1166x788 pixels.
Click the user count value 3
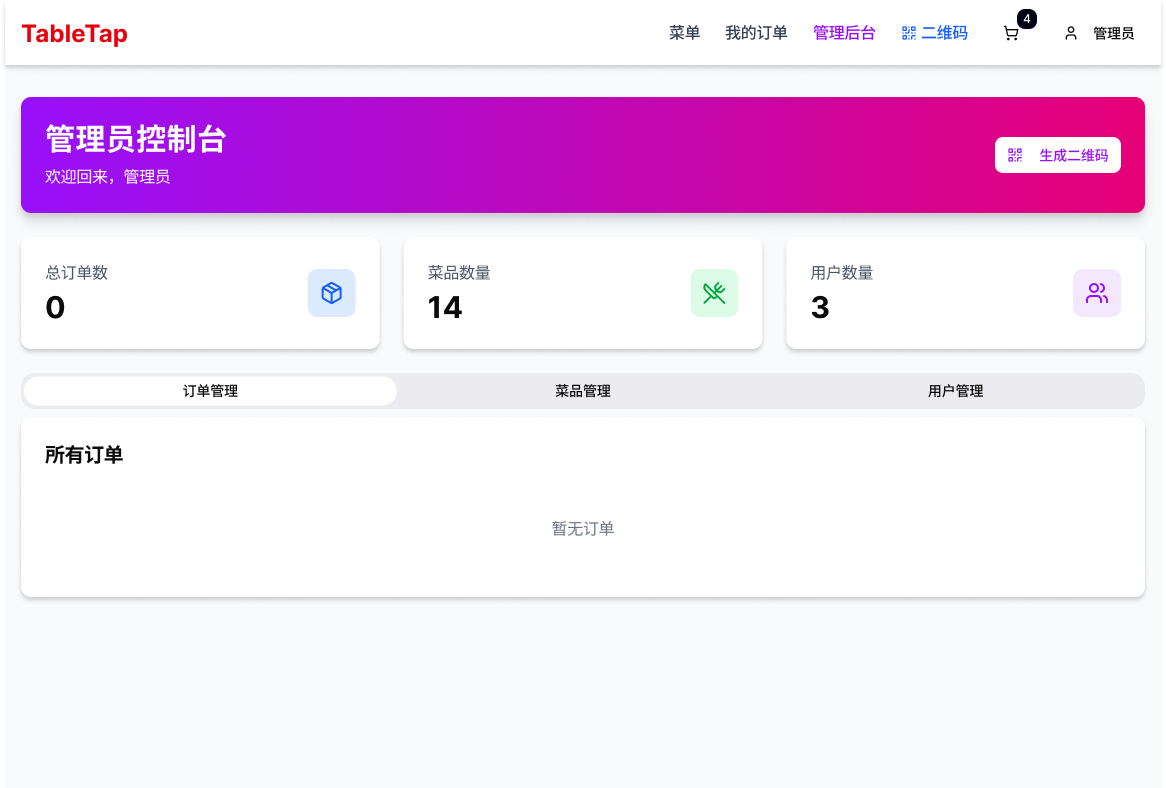click(x=820, y=308)
